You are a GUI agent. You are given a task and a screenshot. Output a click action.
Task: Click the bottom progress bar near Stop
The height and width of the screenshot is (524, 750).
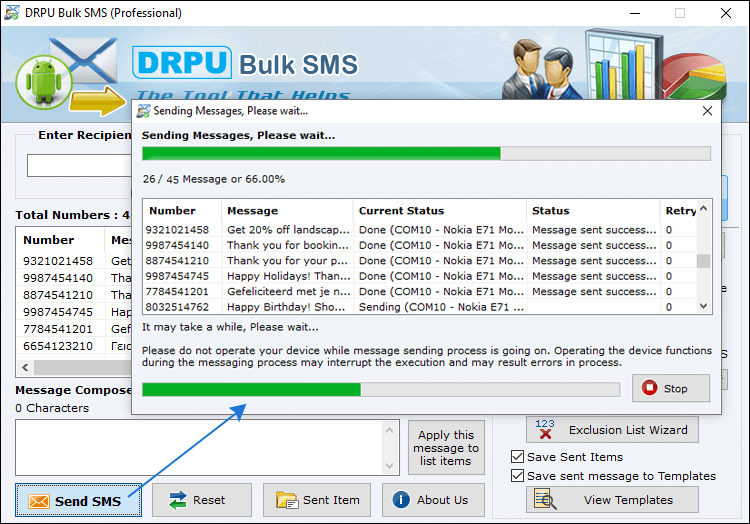coord(381,389)
